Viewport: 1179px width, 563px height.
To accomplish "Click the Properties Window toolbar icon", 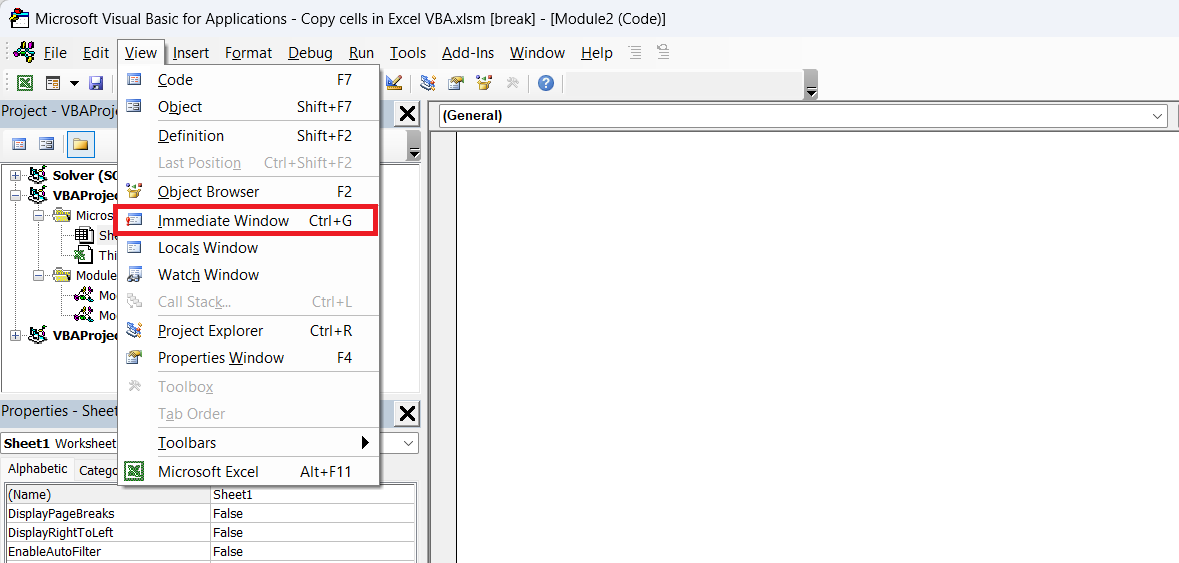I will tap(456, 83).
